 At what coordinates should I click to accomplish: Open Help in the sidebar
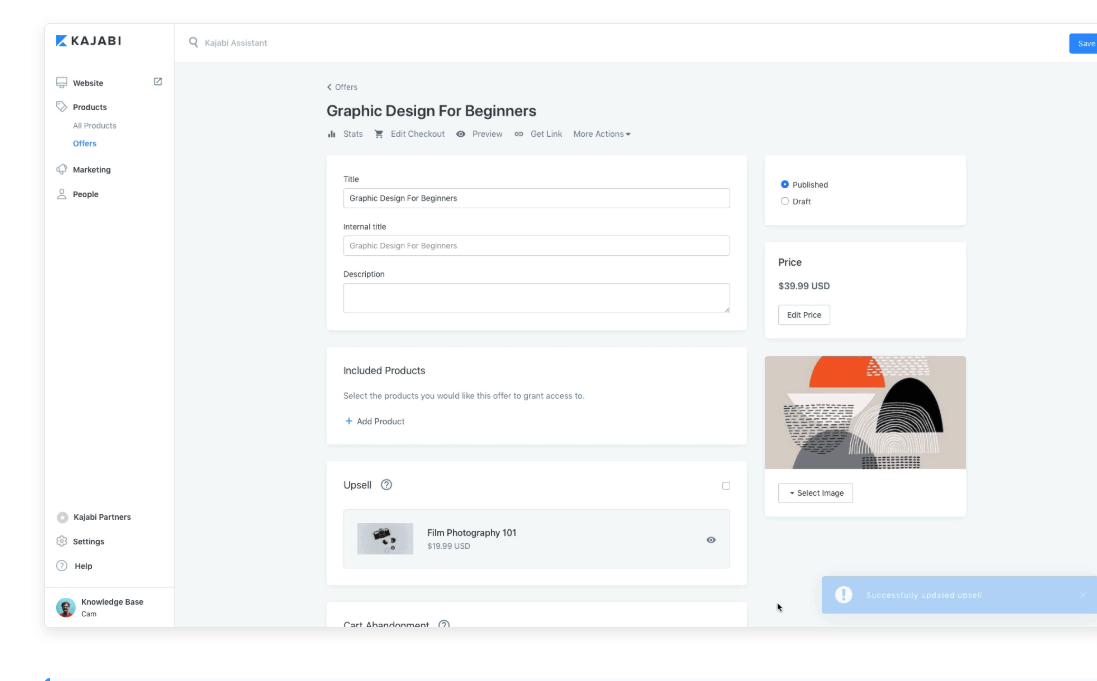pyautogui.click(x=83, y=566)
